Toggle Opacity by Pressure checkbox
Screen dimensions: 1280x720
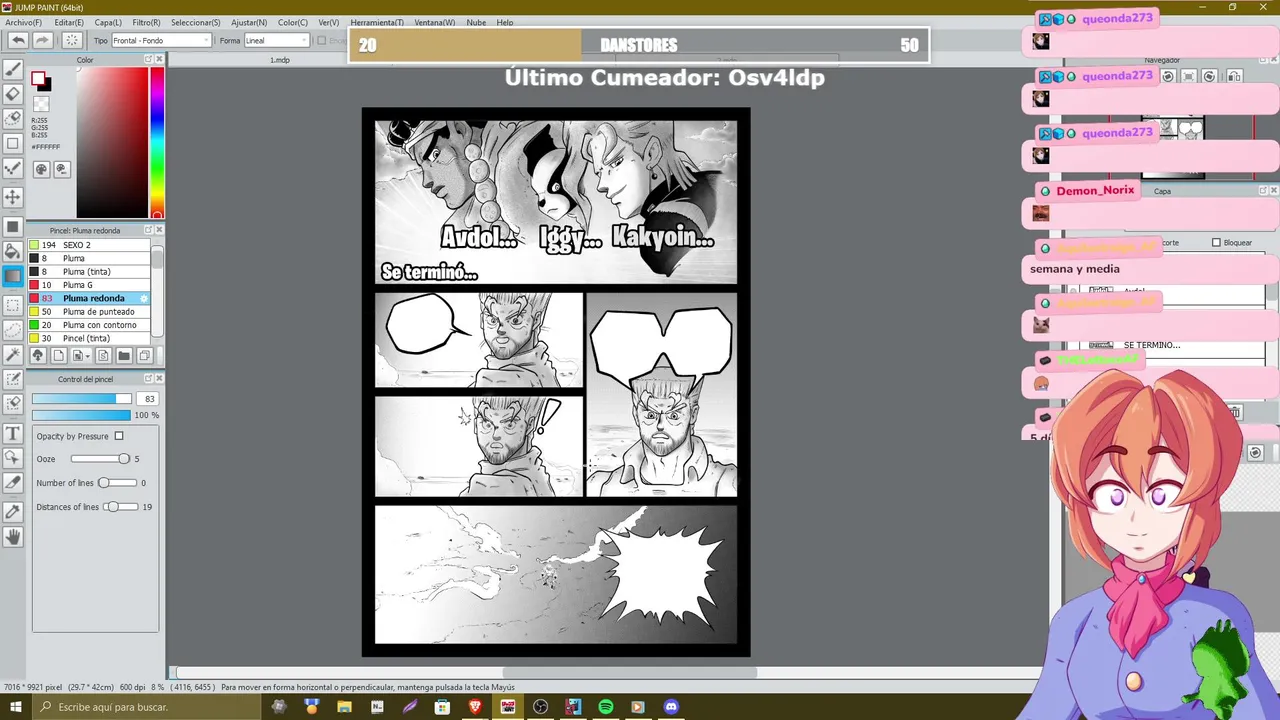point(119,436)
